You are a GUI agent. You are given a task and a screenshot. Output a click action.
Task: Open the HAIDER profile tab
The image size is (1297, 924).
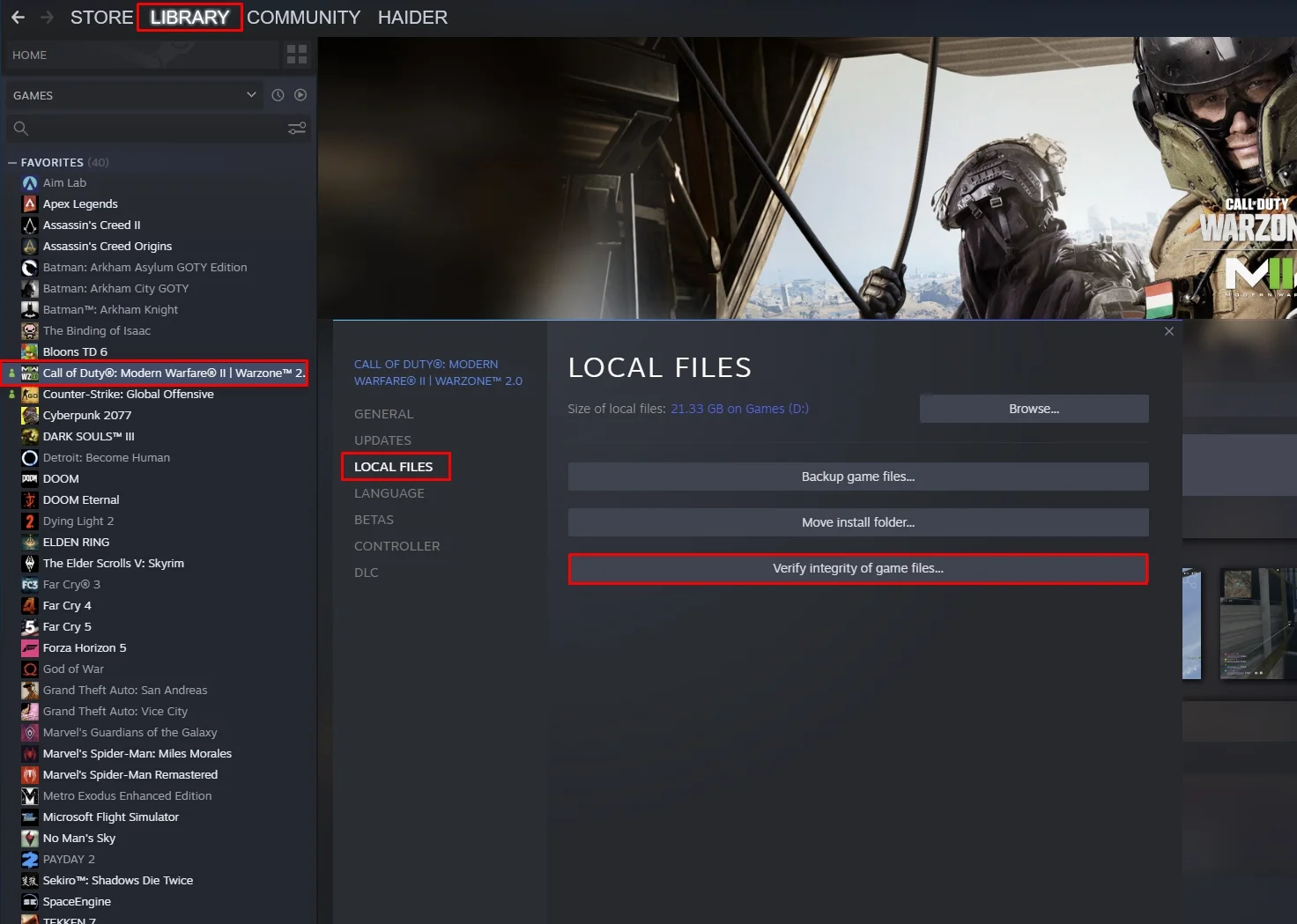coord(412,18)
